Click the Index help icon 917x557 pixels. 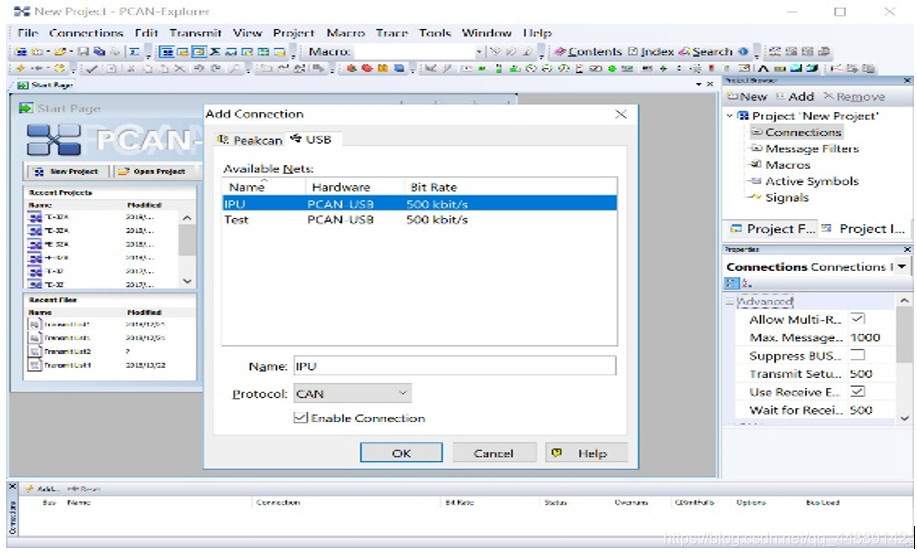[632, 51]
